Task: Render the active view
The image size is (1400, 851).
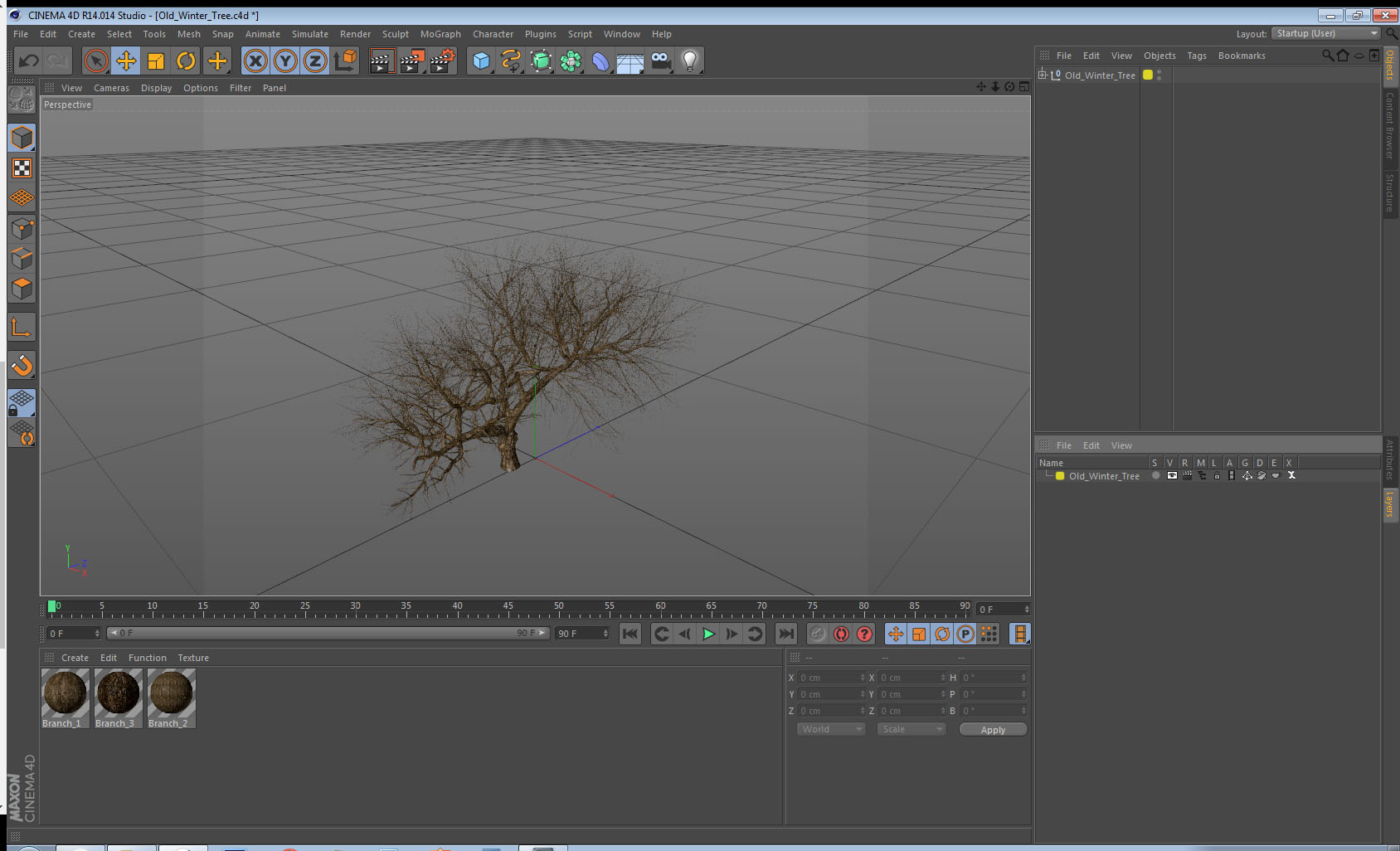Action: pos(382,61)
